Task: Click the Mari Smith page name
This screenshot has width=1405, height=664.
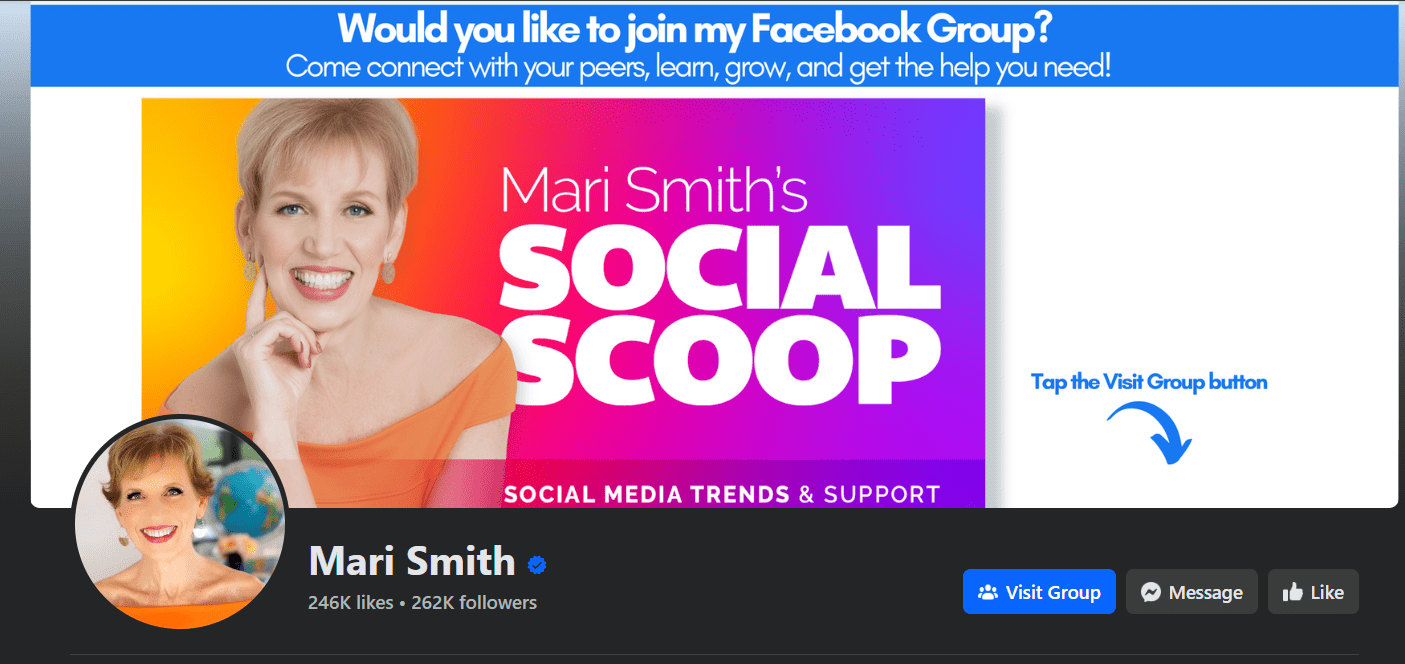Action: tap(412, 561)
